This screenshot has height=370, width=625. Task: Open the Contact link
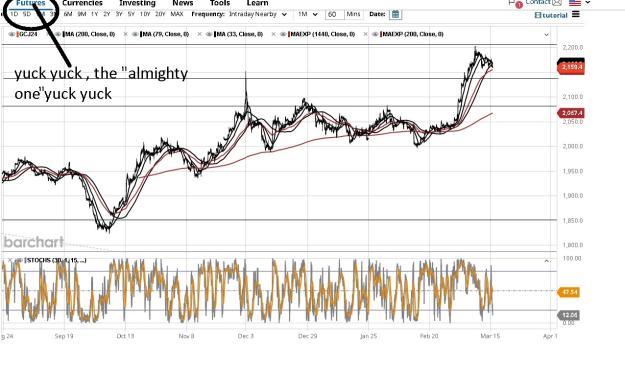(x=538, y=2)
